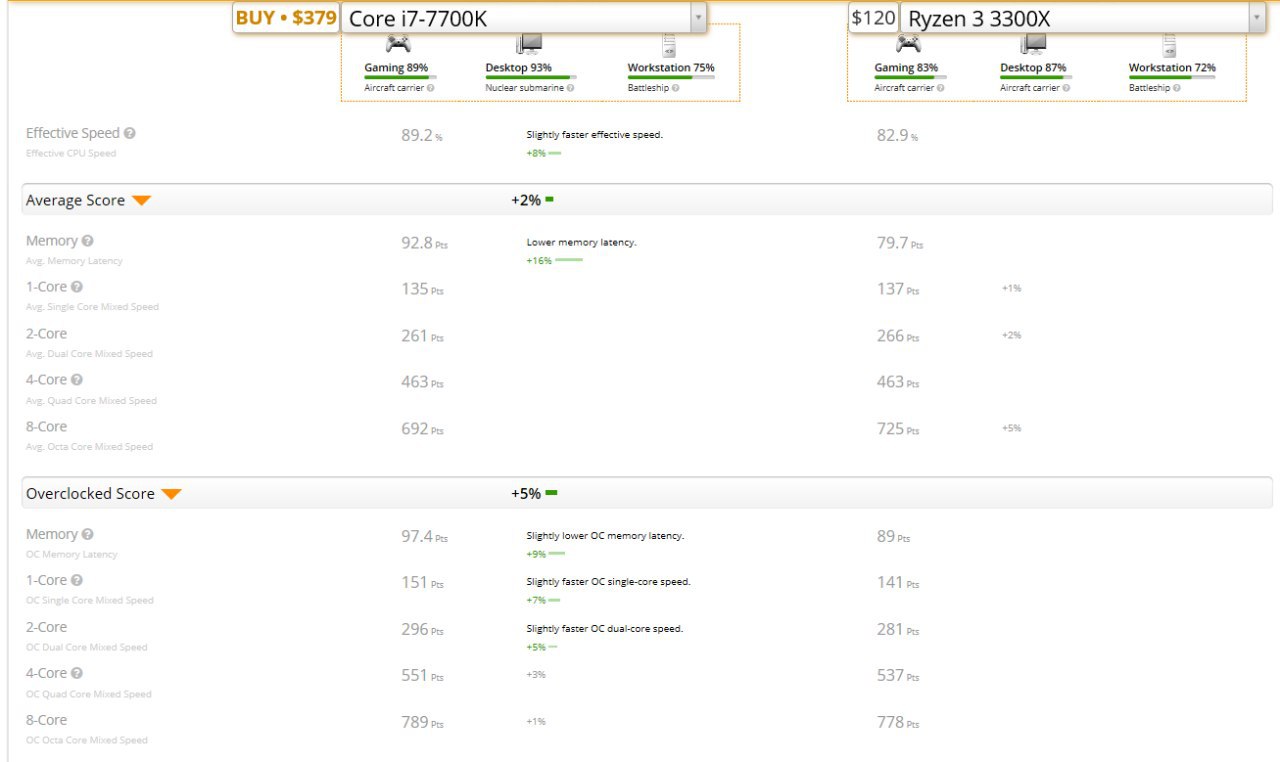This screenshot has height=762, width=1280.
Task: Open help icon beside OC Quad Core 4-Core
Action: (x=77, y=673)
